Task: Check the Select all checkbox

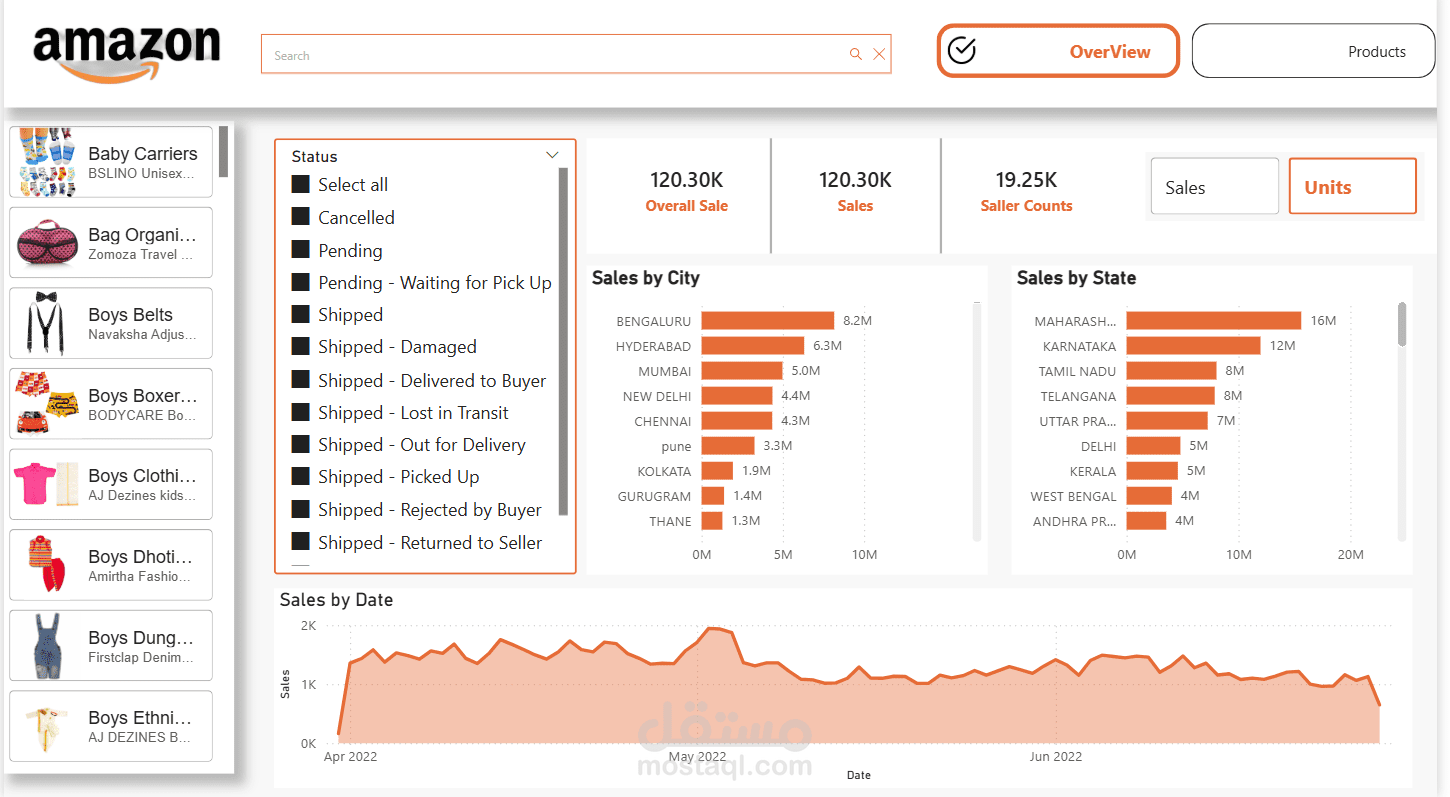Action: [x=300, y=184]
